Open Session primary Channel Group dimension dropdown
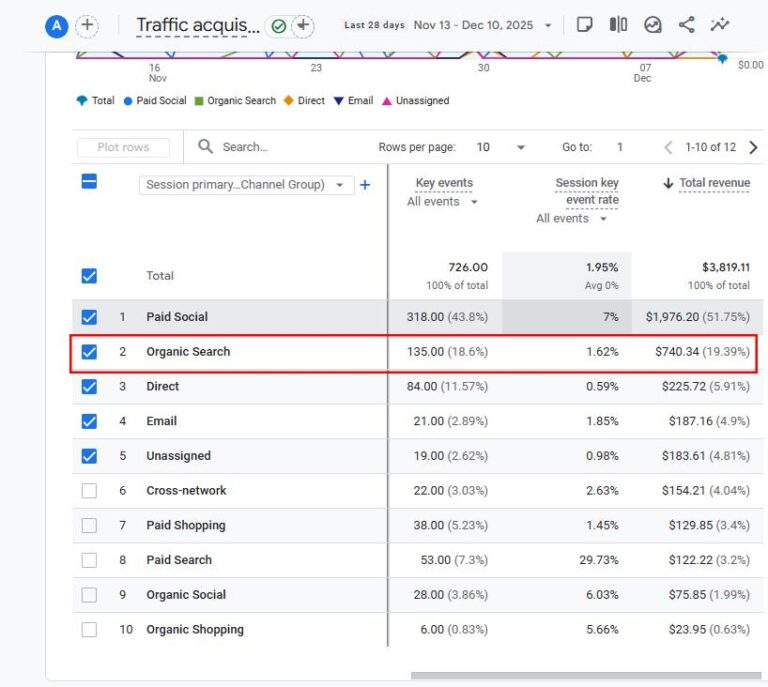Image resolution: width=768 pixels, height=687 pixels. pyautogui.click(x=245, y=185)
